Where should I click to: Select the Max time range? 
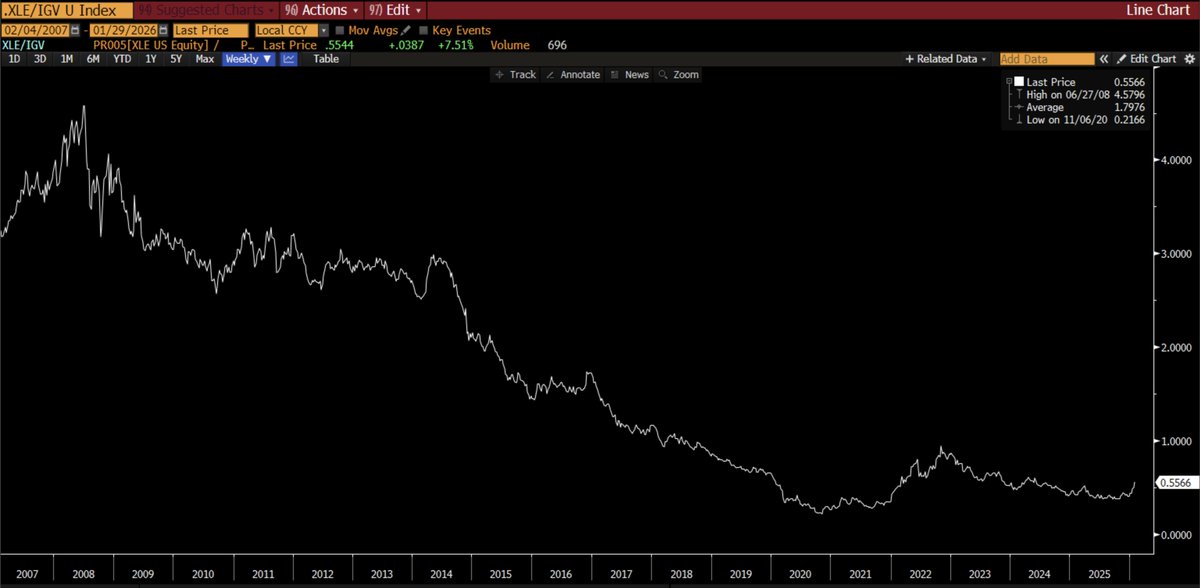[x=205, y=59]
